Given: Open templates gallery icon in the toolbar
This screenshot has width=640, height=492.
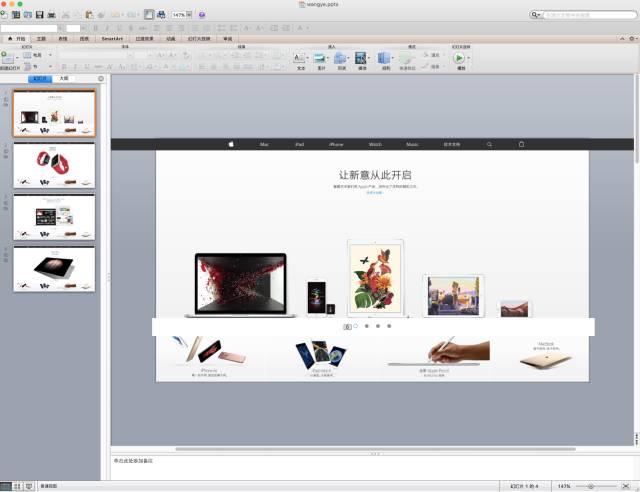Looking at the screenshot, I should click(16, 15).
